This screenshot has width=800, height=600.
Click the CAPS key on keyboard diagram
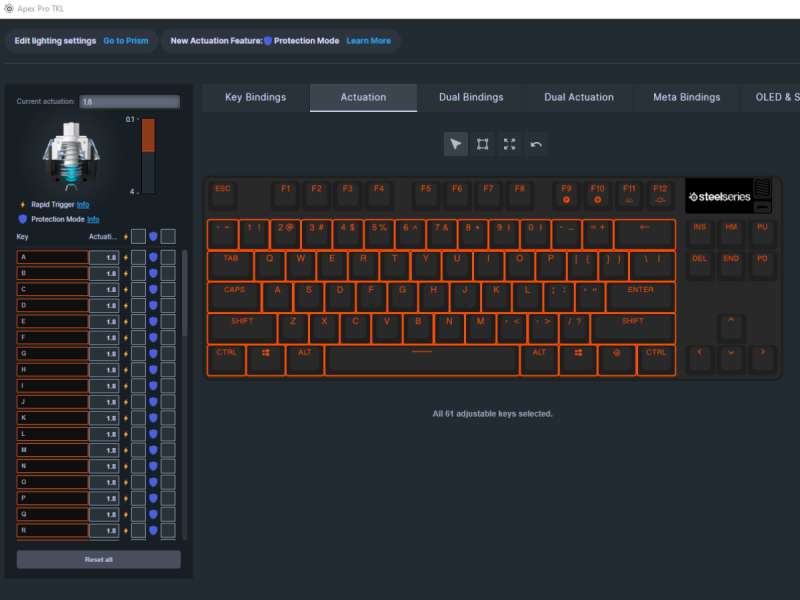click(235, 297)
